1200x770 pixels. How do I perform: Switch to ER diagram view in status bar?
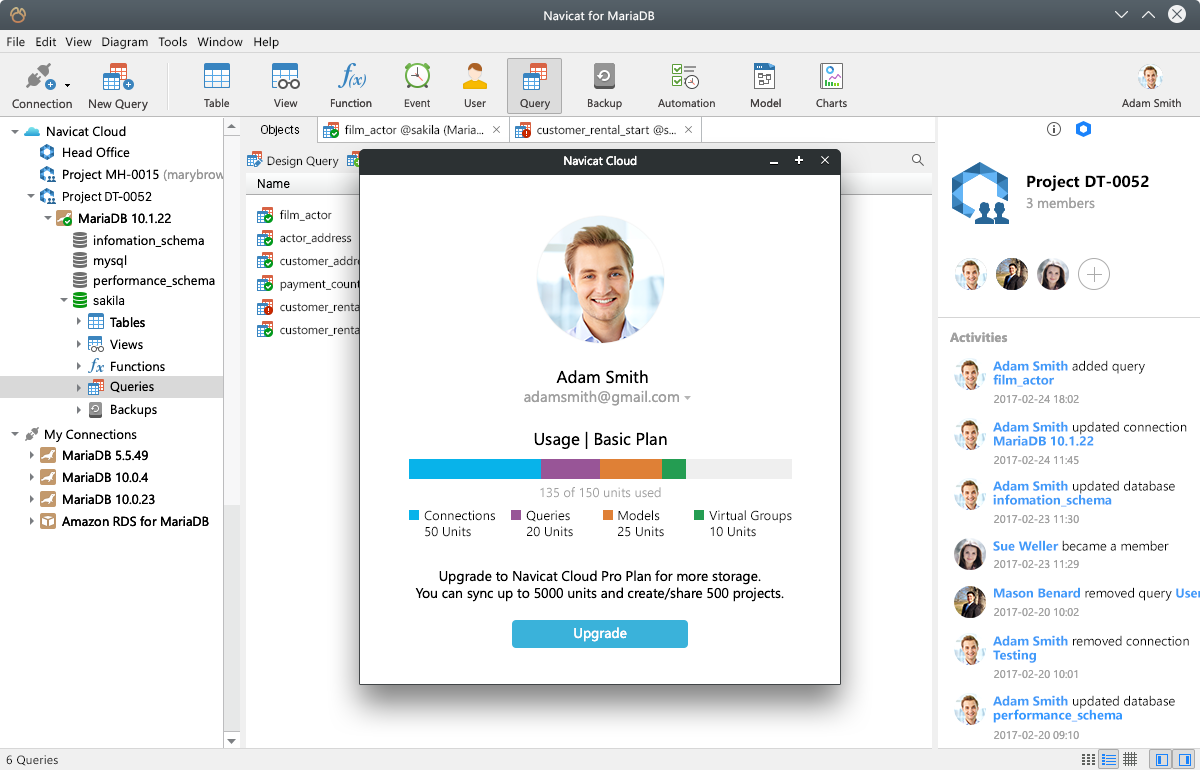coord(1130,760)
